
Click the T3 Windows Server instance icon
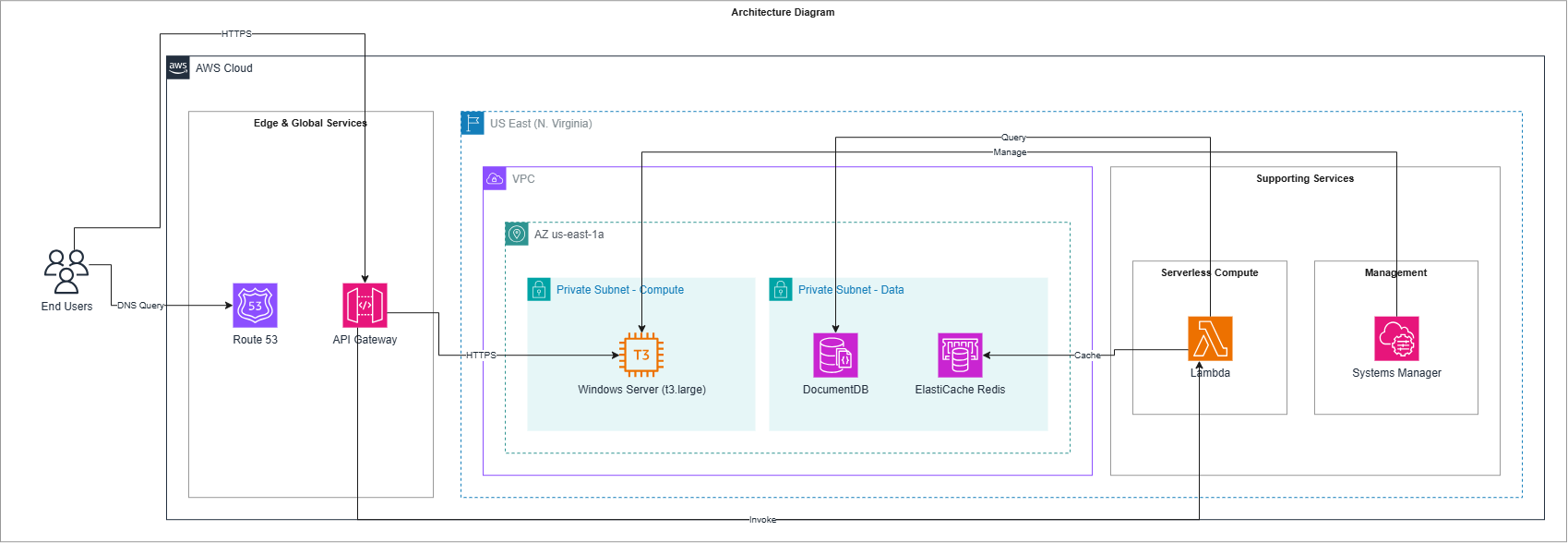coord(642,355)
